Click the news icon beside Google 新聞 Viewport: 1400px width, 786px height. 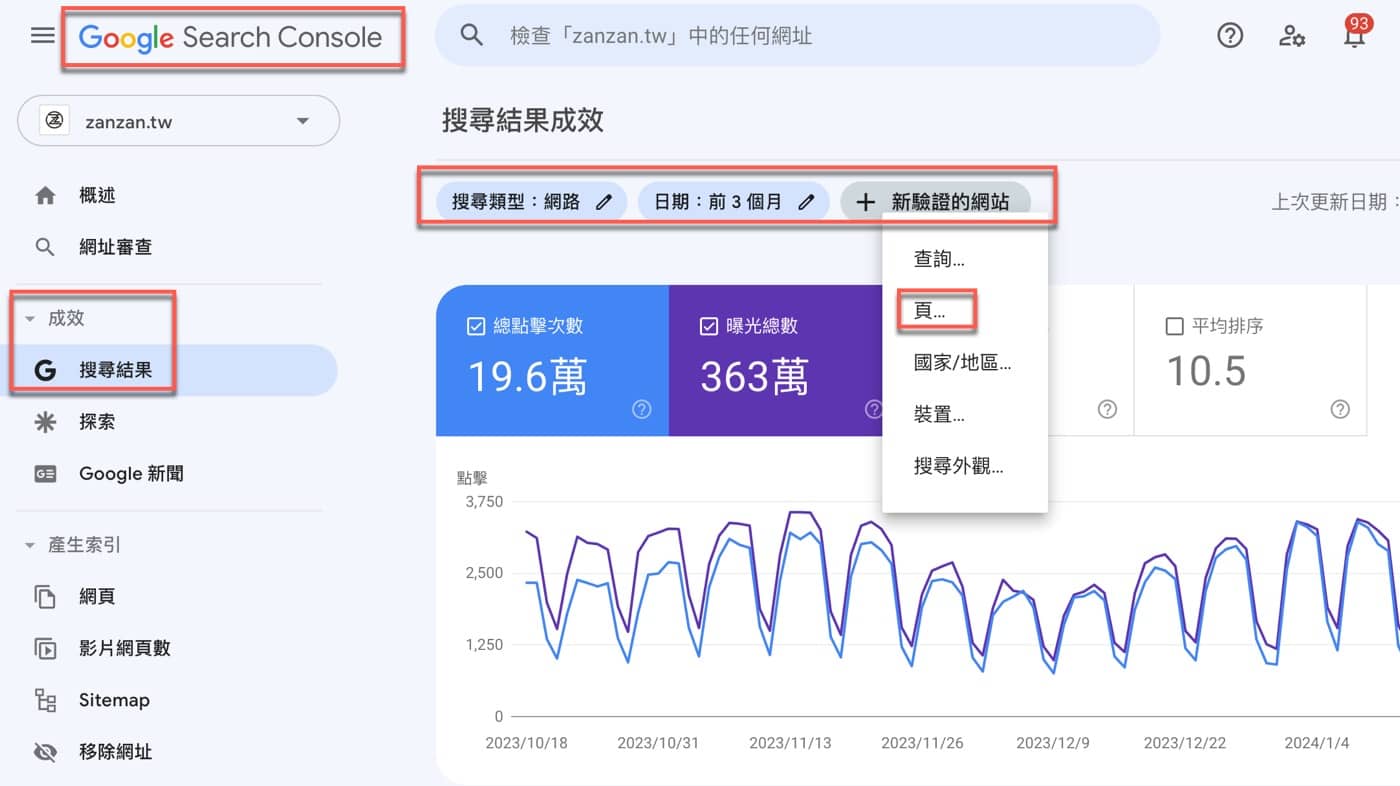45,474
